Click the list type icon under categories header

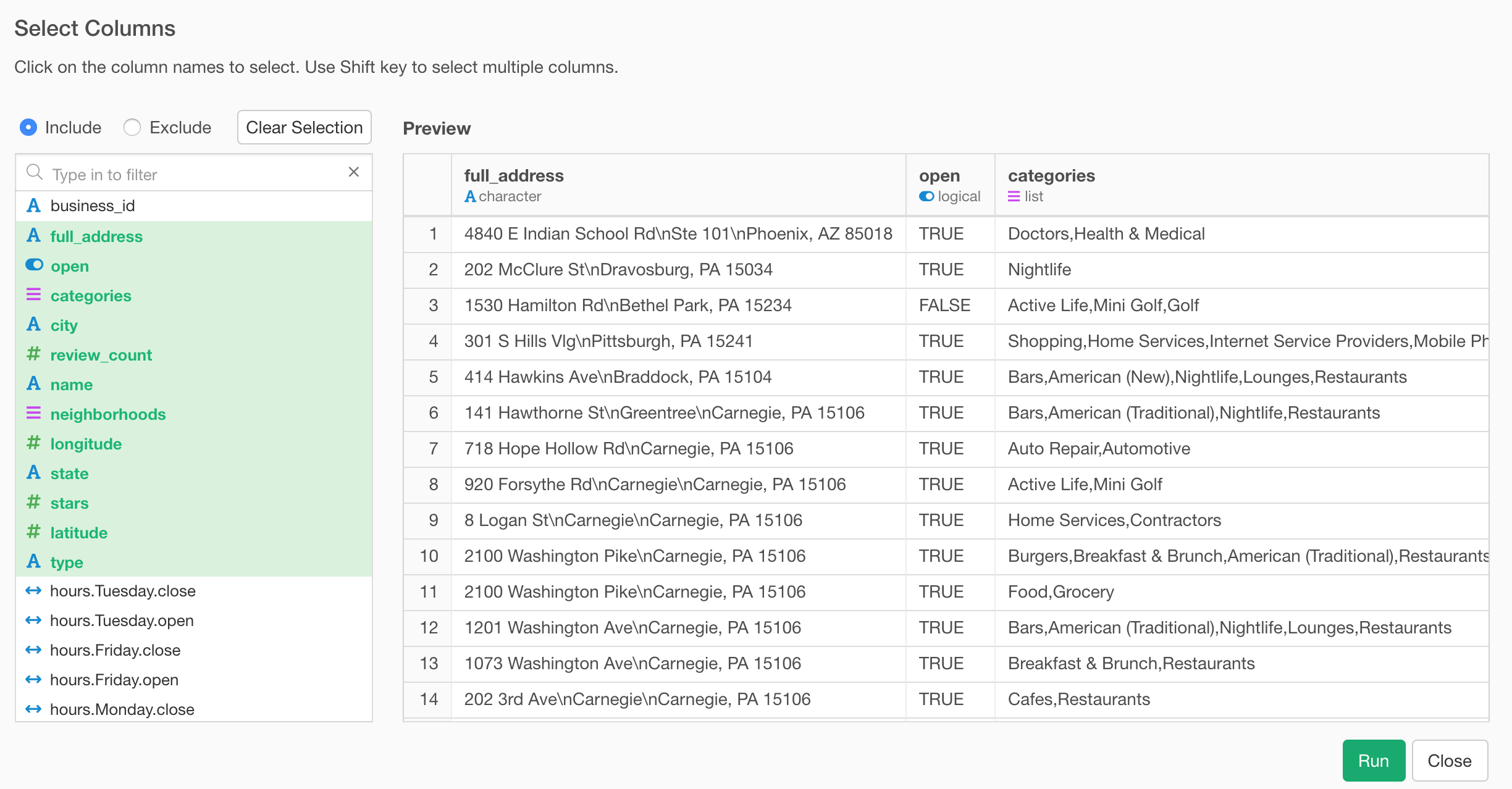(1014, 196)
